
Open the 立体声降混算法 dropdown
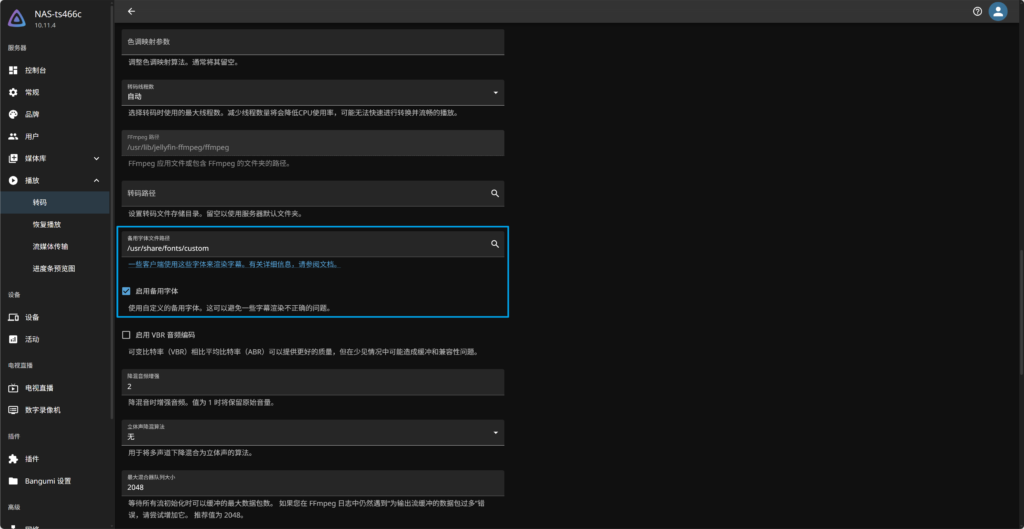coord(312,433)
